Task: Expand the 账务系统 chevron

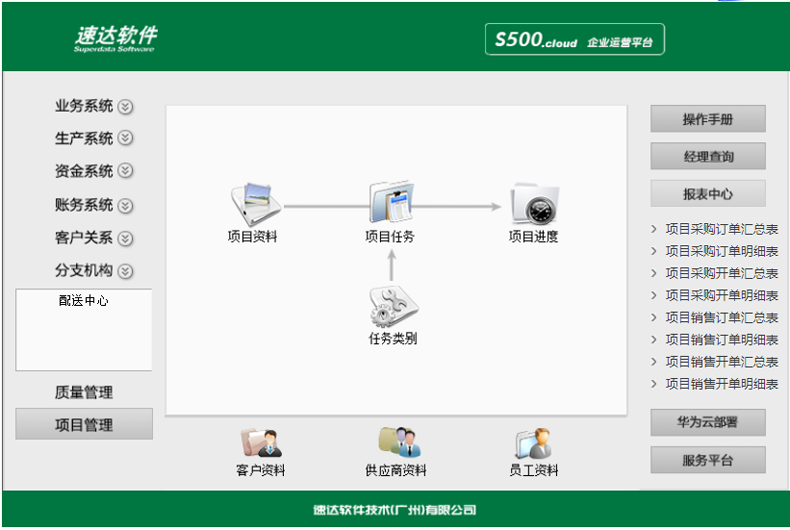Action: (x=125, y=206)
